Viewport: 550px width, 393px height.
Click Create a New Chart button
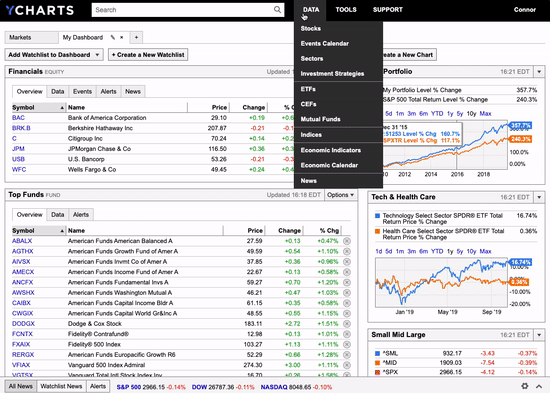click(409, 55)
